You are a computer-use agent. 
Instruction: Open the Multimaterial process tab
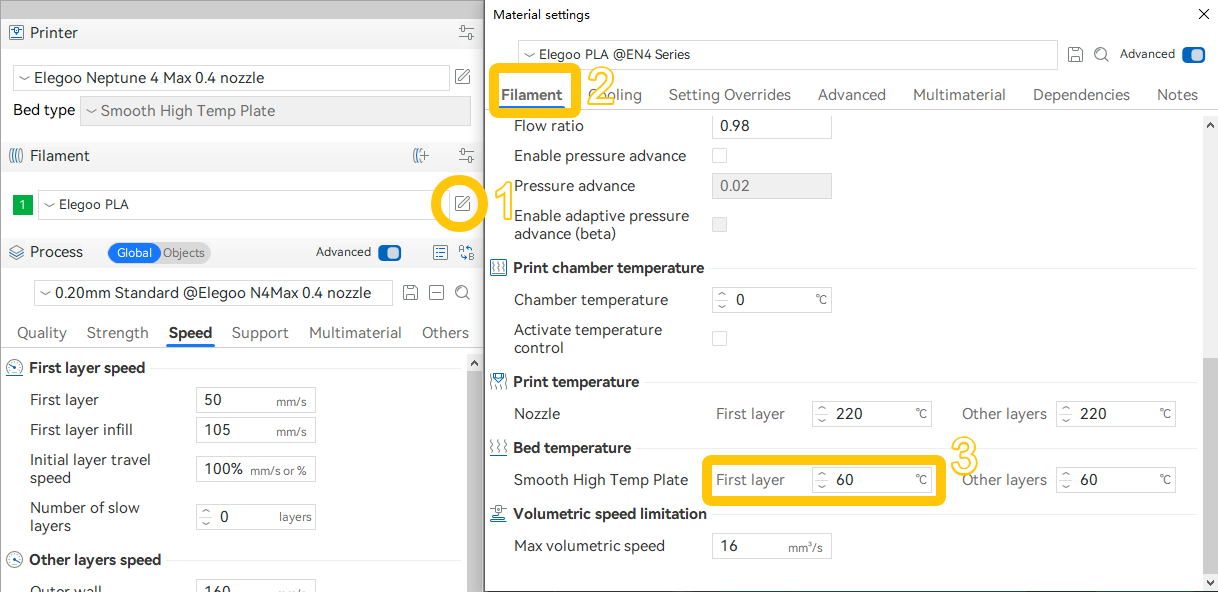coord(355,333)
